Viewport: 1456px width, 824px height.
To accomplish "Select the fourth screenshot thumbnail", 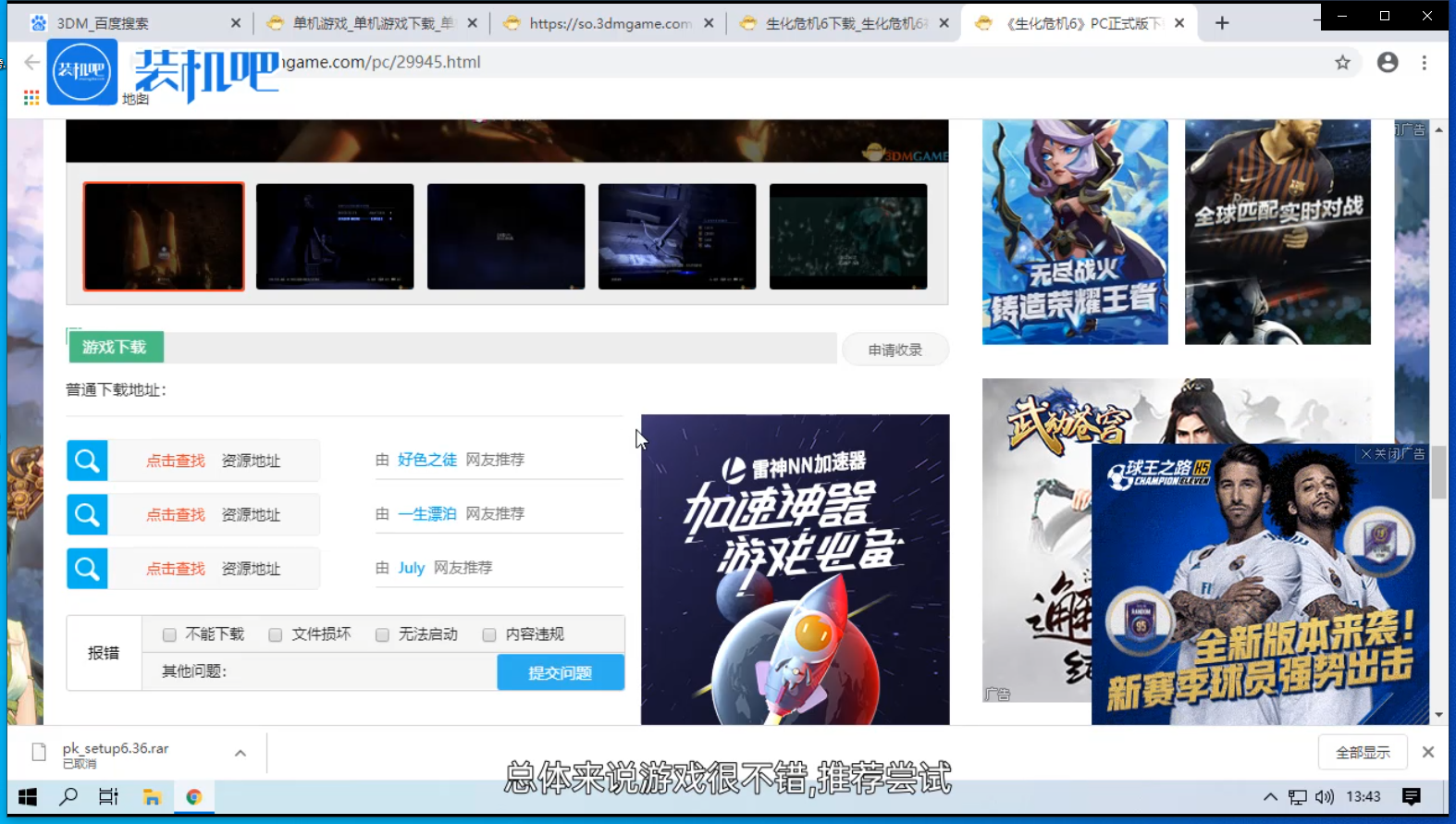I will point(677,237).
